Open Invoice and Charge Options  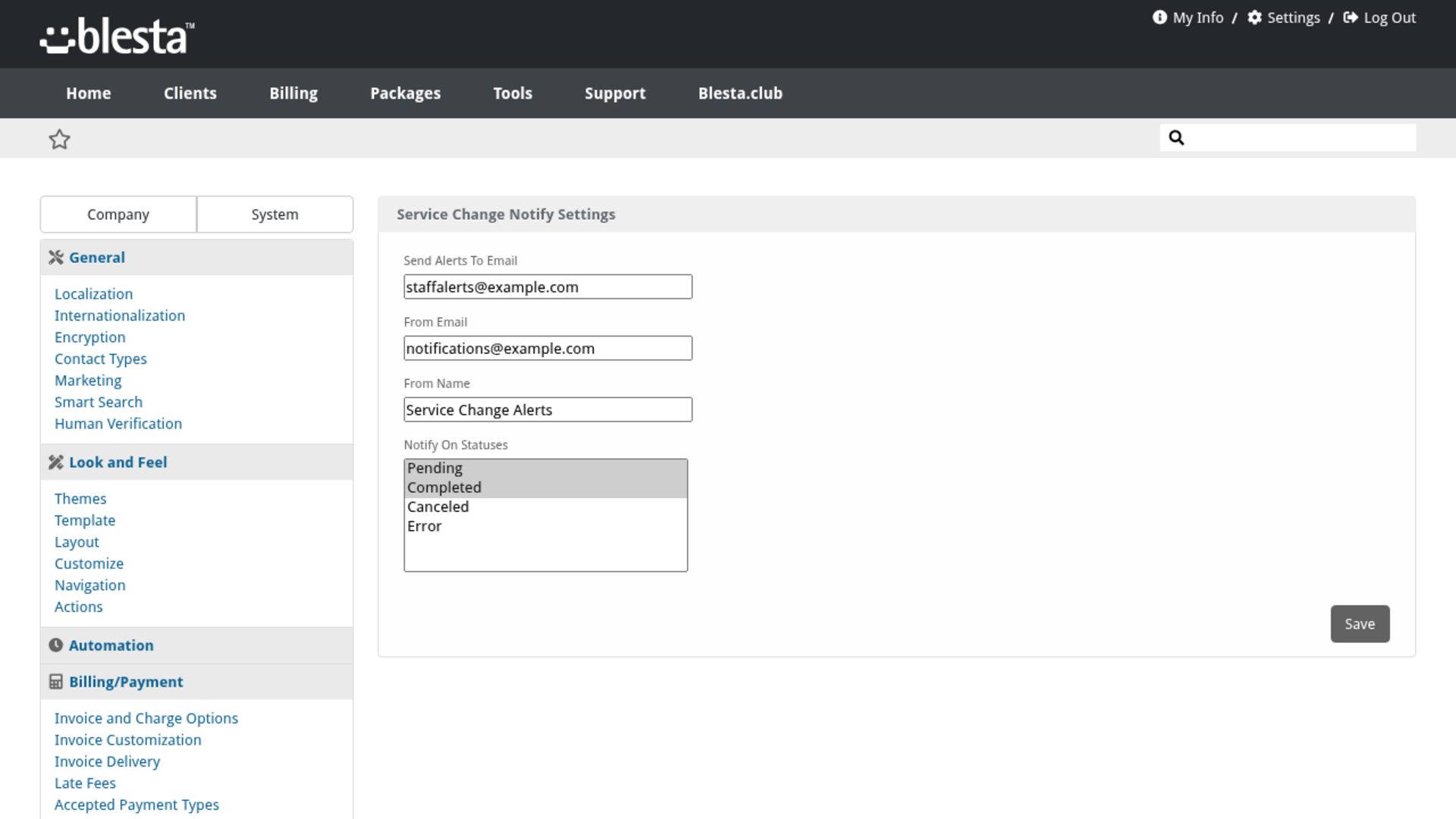[x=146, y=718]
